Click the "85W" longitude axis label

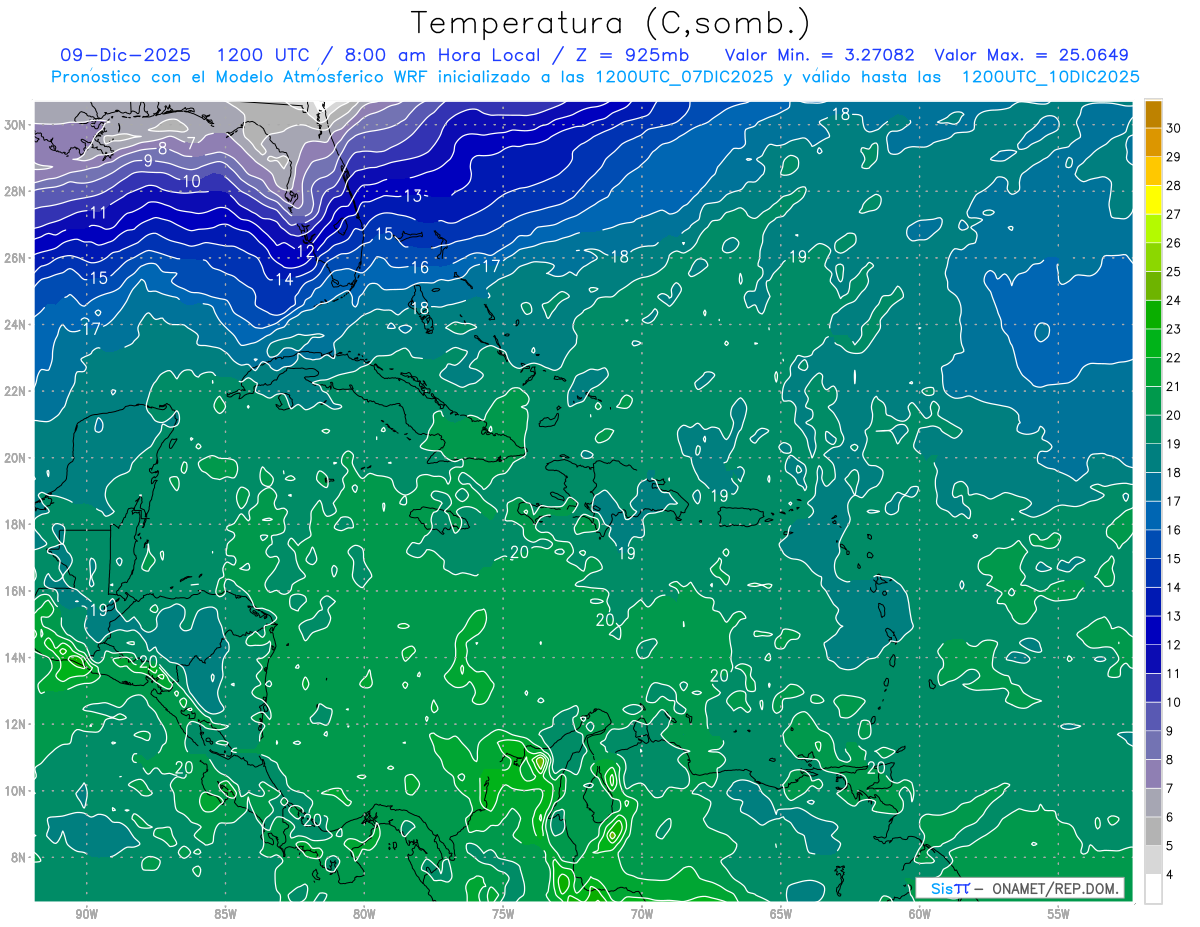225,913
